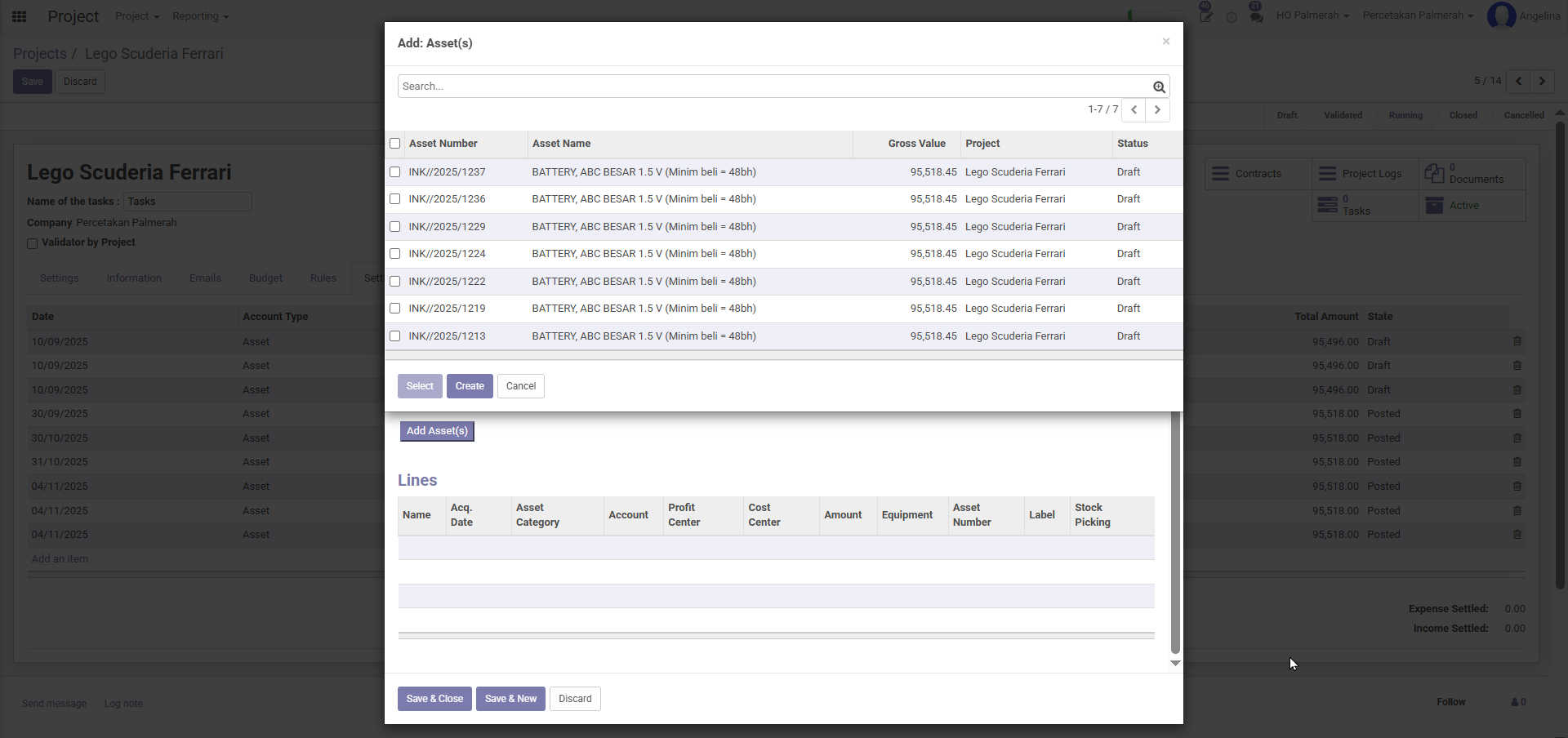
Task: Focus the asset Search input field
Action: tap(772, 87)
